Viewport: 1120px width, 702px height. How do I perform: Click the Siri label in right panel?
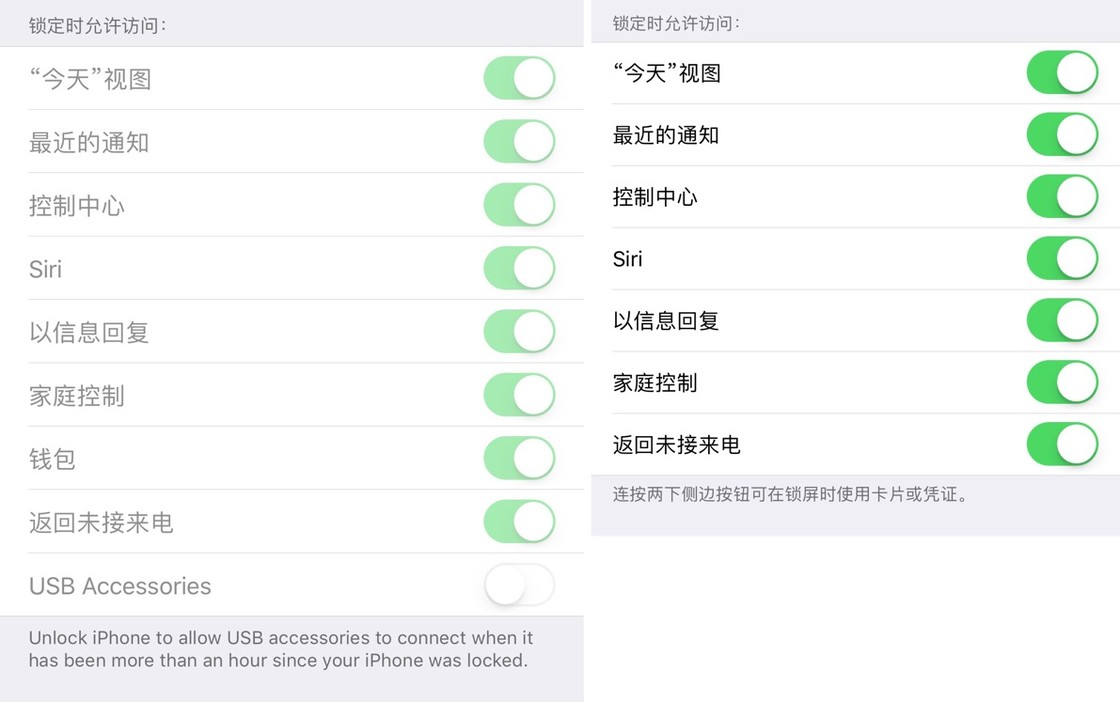[x=627, y=260]
